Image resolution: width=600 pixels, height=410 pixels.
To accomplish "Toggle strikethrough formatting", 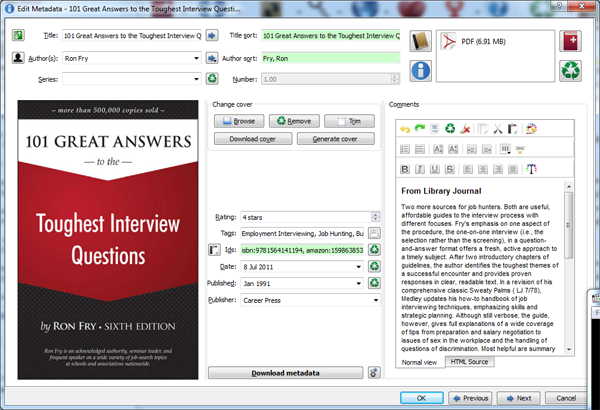I will pos(450,169).
